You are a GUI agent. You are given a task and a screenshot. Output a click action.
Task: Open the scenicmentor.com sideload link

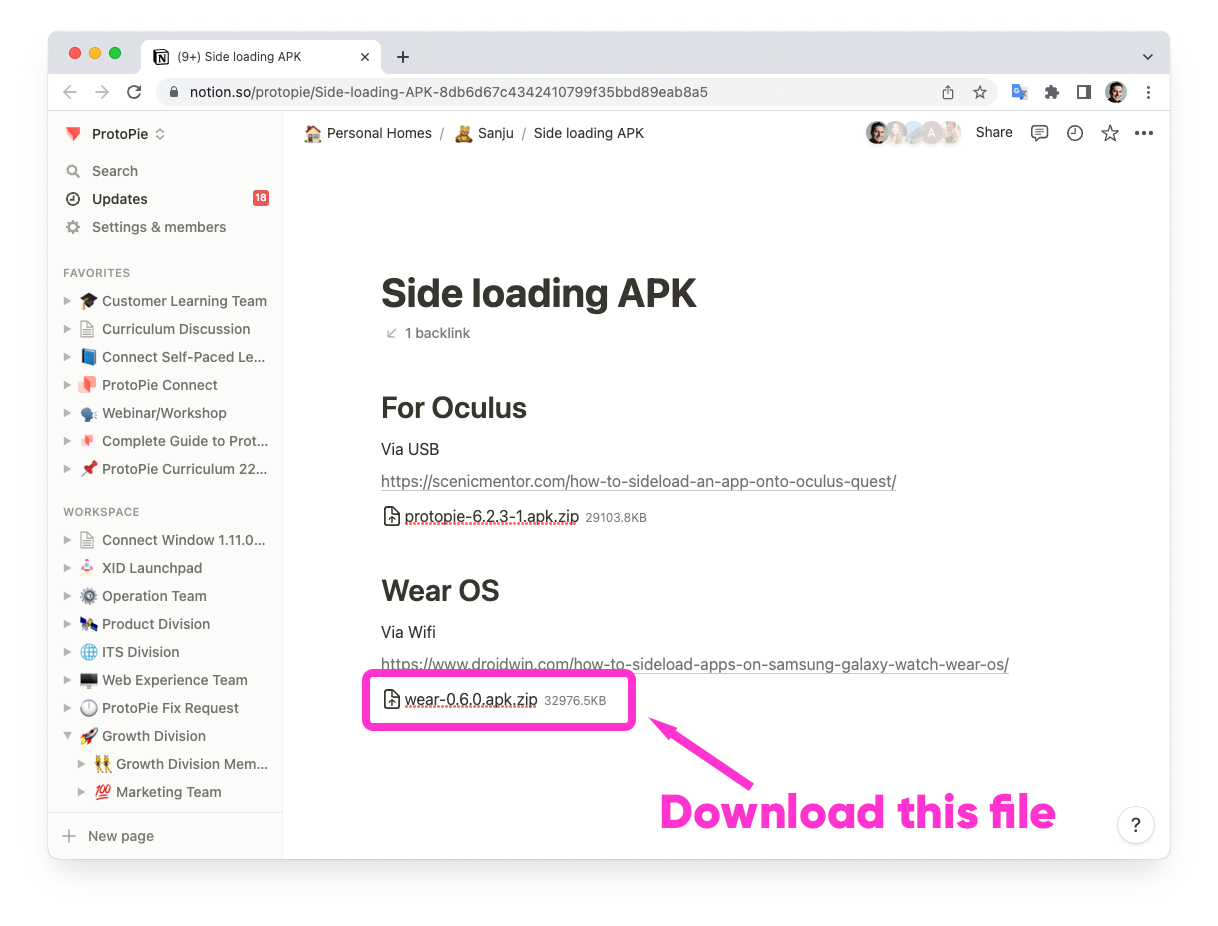click(x=639, y=482)
